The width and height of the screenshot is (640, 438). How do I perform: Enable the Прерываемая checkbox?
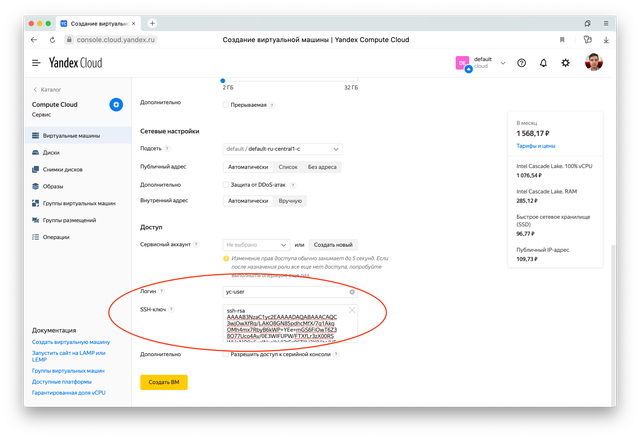(225, 105)
